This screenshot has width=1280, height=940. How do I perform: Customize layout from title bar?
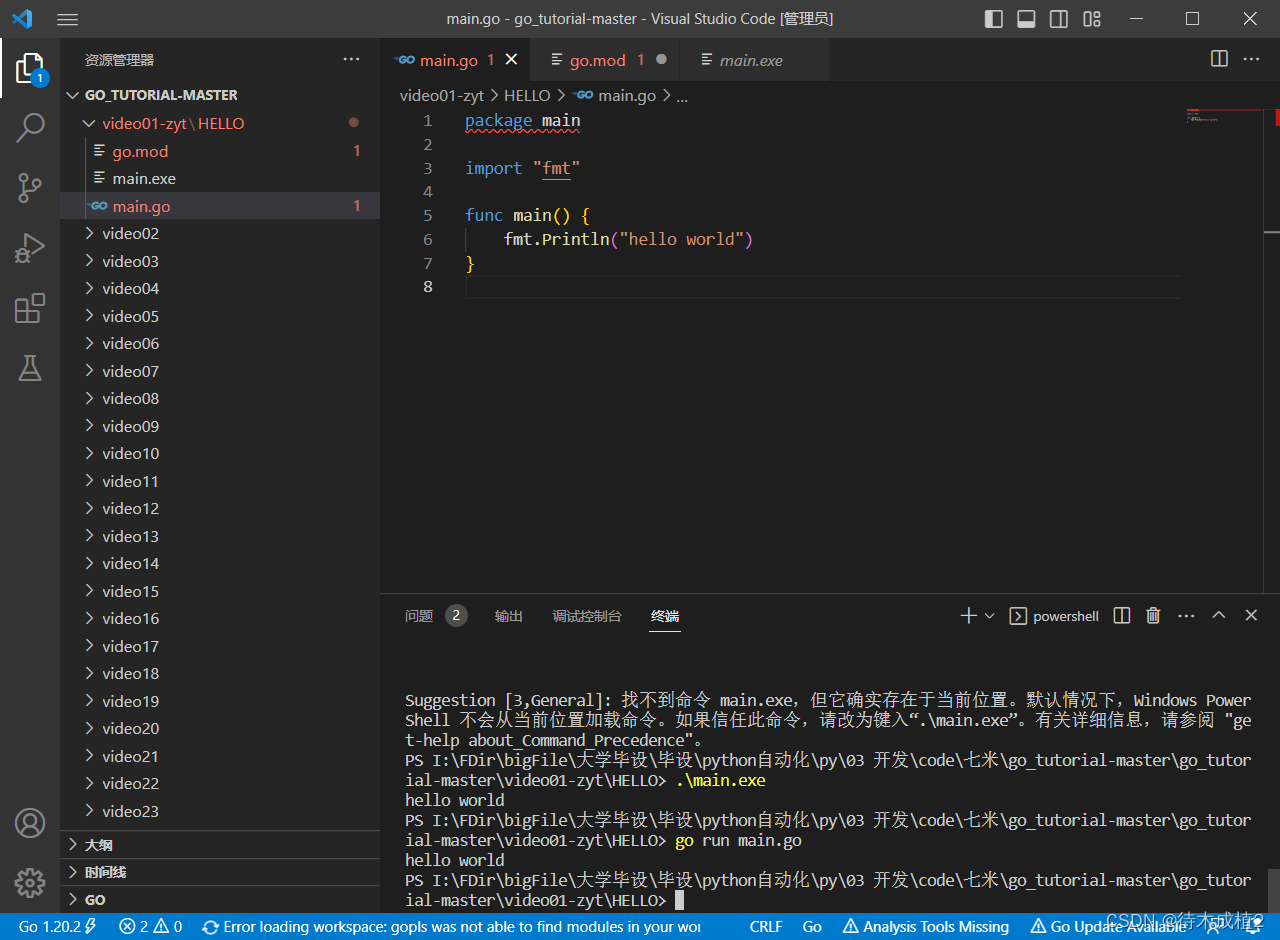(1091, 19)
